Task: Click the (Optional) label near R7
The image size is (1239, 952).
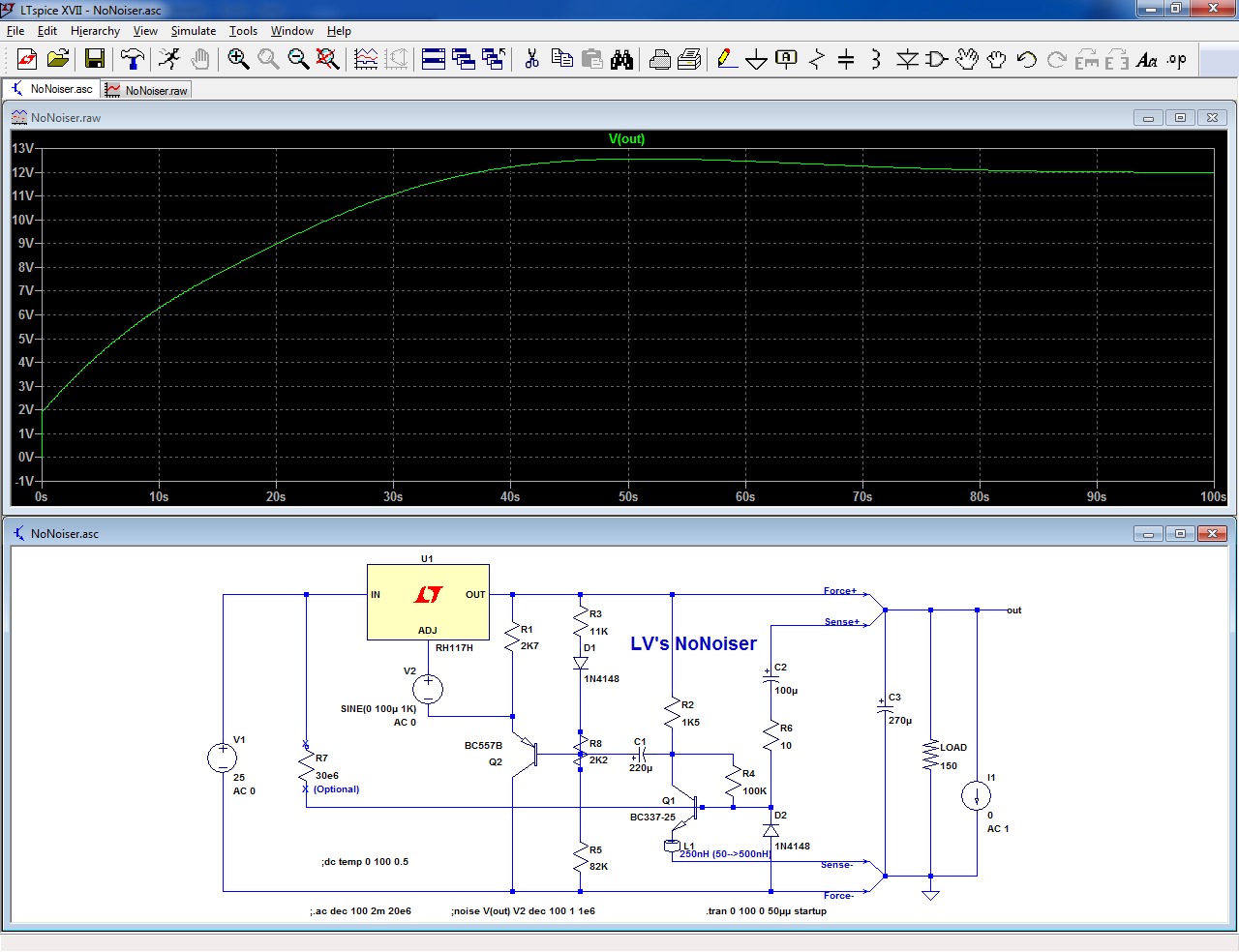Action: tap(336, 789)
